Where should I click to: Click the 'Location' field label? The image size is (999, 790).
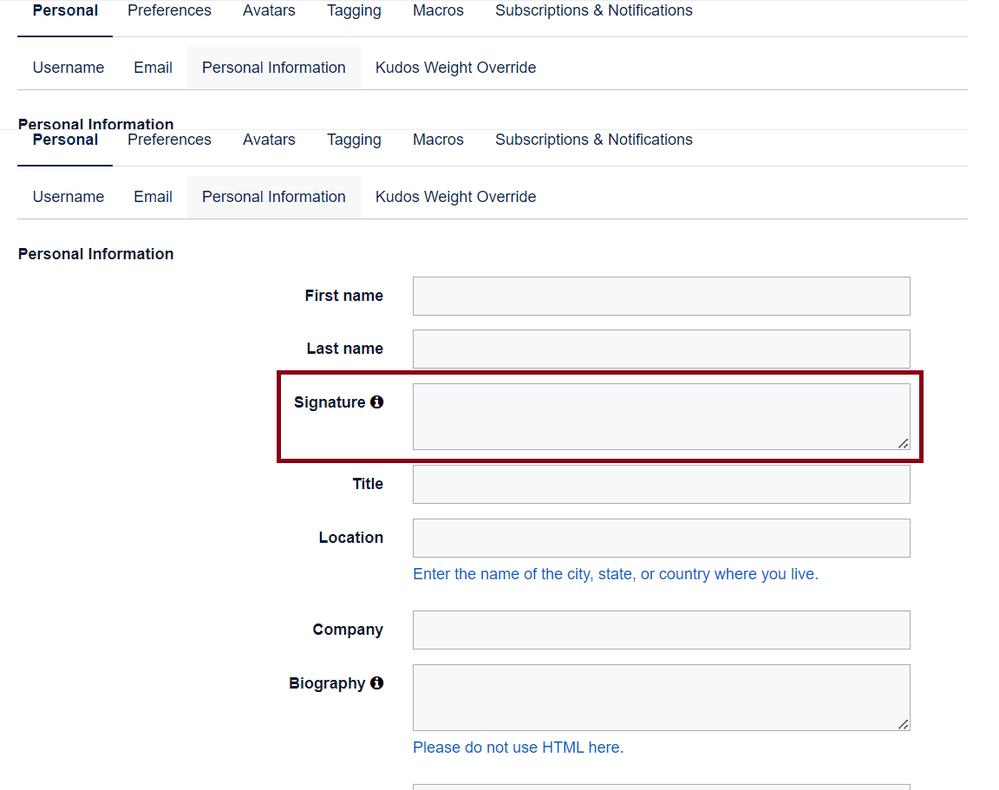pyautogui.click(x=351, y=538)
